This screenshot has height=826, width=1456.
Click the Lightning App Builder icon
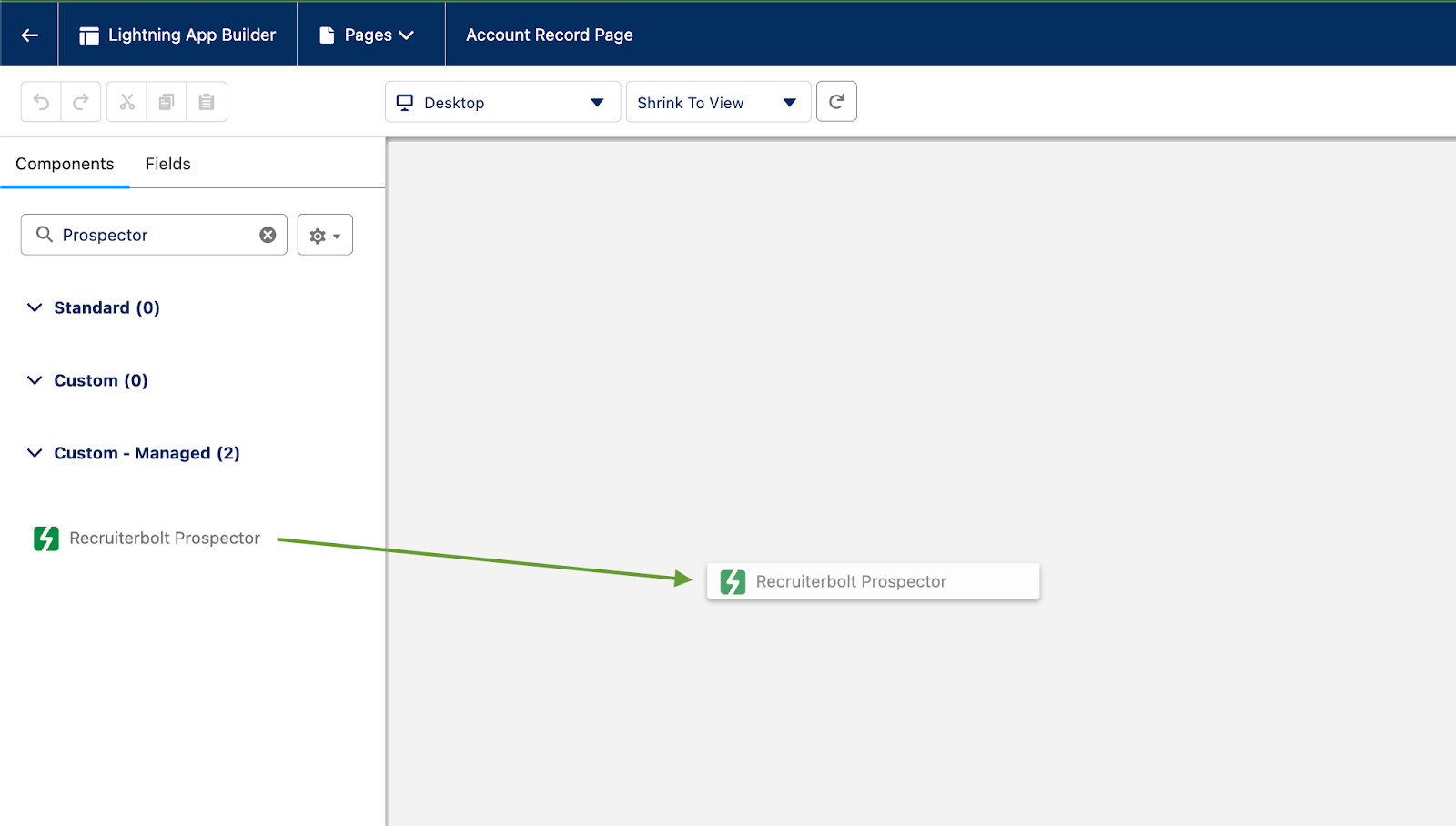(88, 35)
